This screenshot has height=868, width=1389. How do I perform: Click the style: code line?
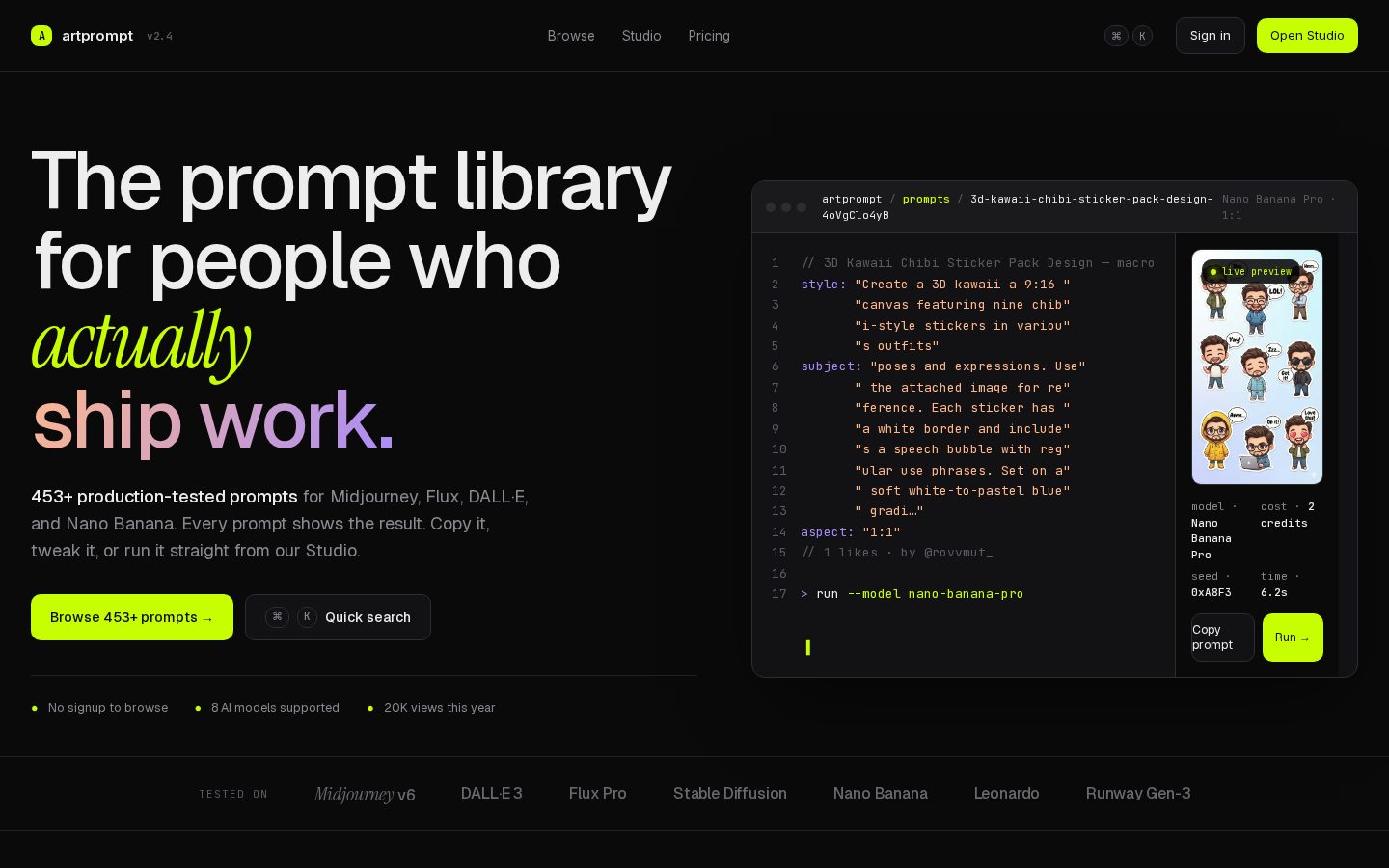[x=936, y=285]
